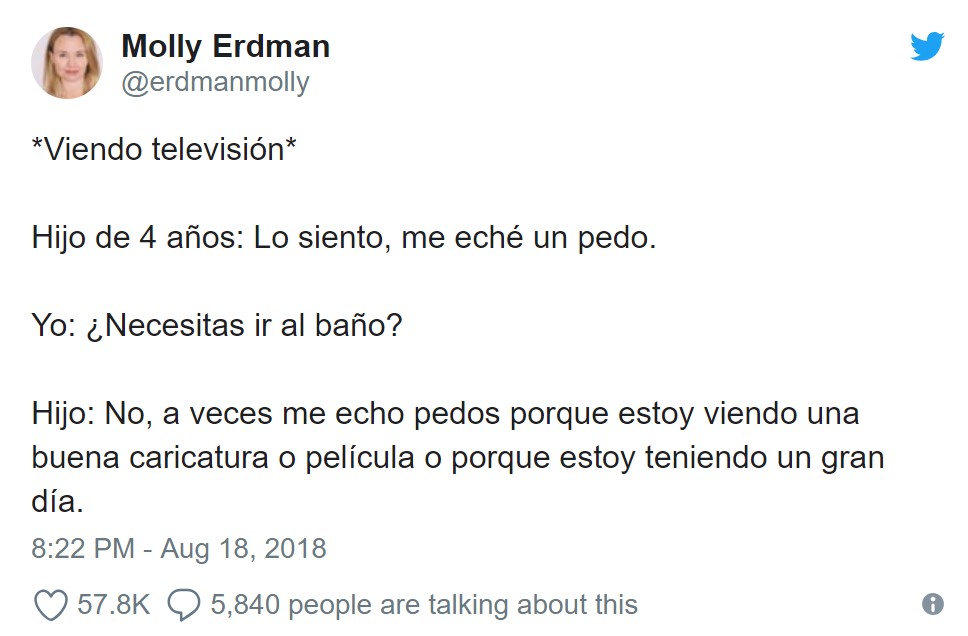Open Molly Erdman's profile photo
This screenshot has height=636, width=968.
(67, 62)
